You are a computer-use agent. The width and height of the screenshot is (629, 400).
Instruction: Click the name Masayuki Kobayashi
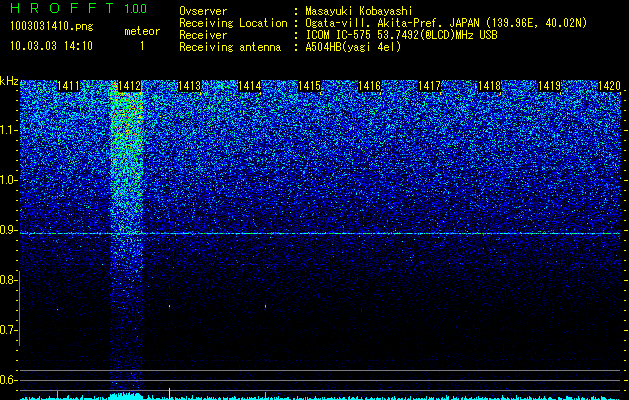359,11
